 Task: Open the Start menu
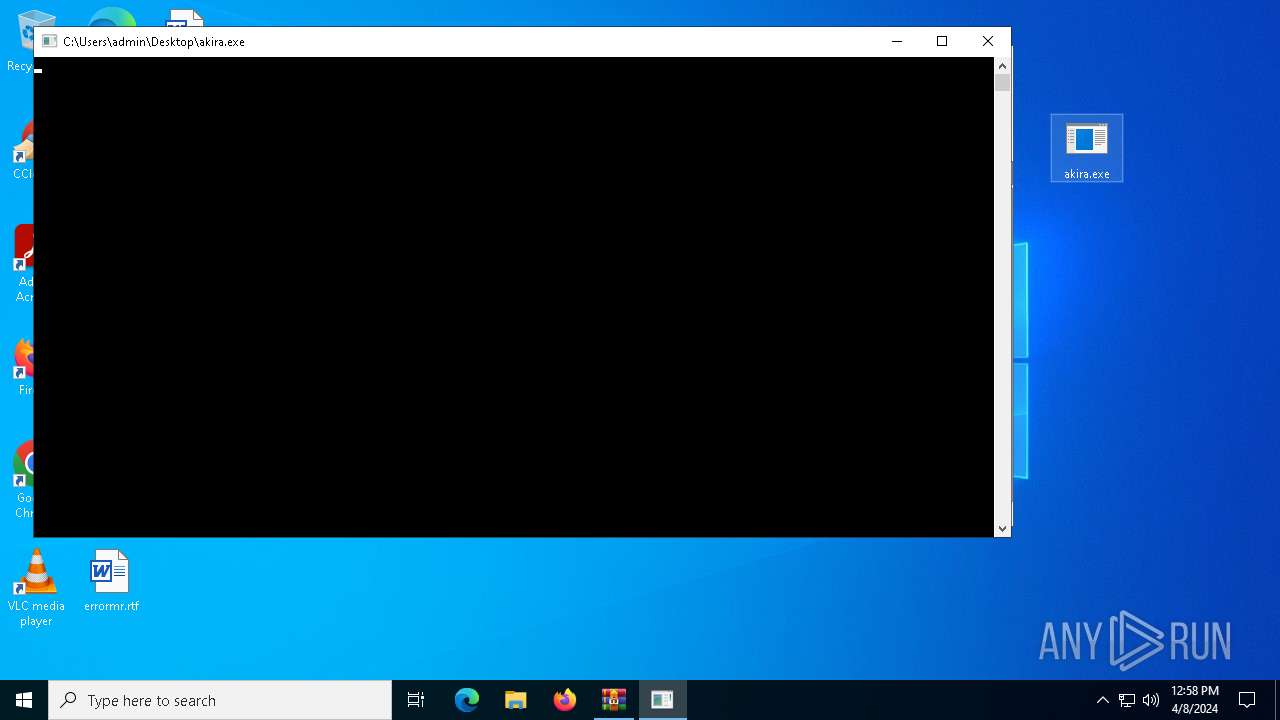pyautogui.click(x=24, y=700)
